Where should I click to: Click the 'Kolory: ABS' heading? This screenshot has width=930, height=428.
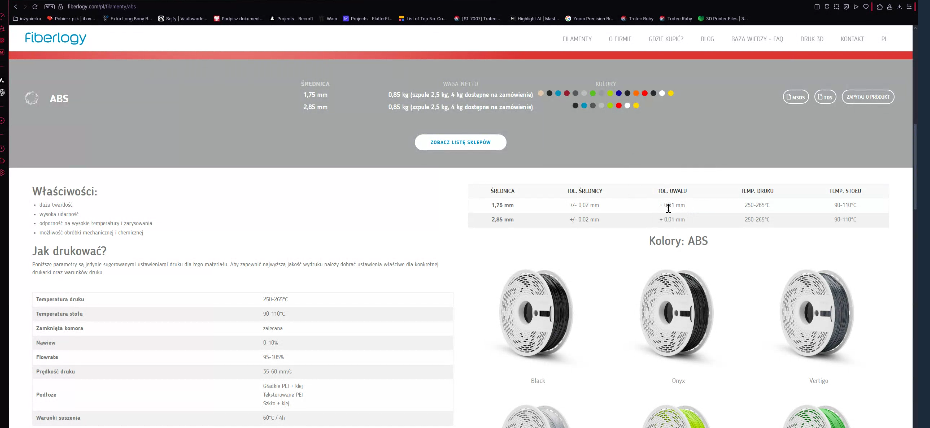click(x=678, y=241)
